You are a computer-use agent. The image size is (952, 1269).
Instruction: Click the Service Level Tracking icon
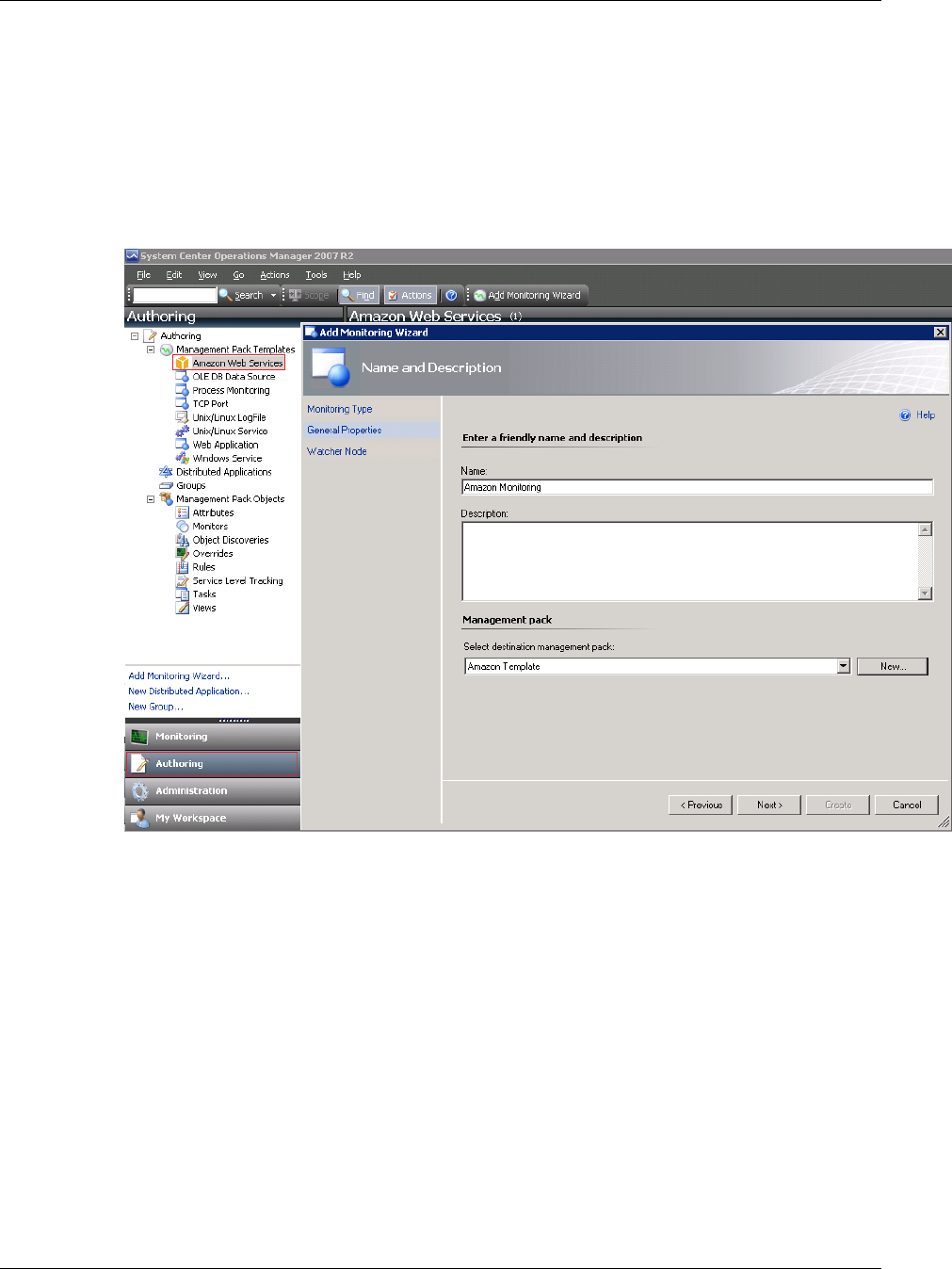[183, 581]
